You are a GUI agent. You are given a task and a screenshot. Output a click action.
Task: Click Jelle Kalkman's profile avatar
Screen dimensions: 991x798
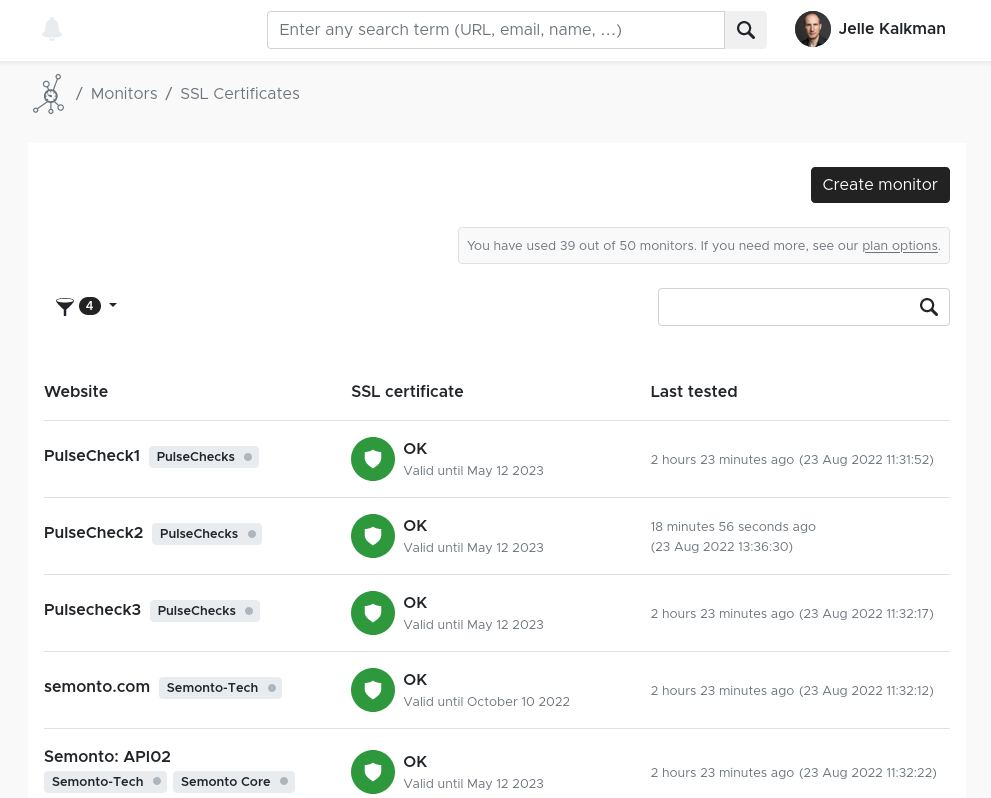[812, 30]
